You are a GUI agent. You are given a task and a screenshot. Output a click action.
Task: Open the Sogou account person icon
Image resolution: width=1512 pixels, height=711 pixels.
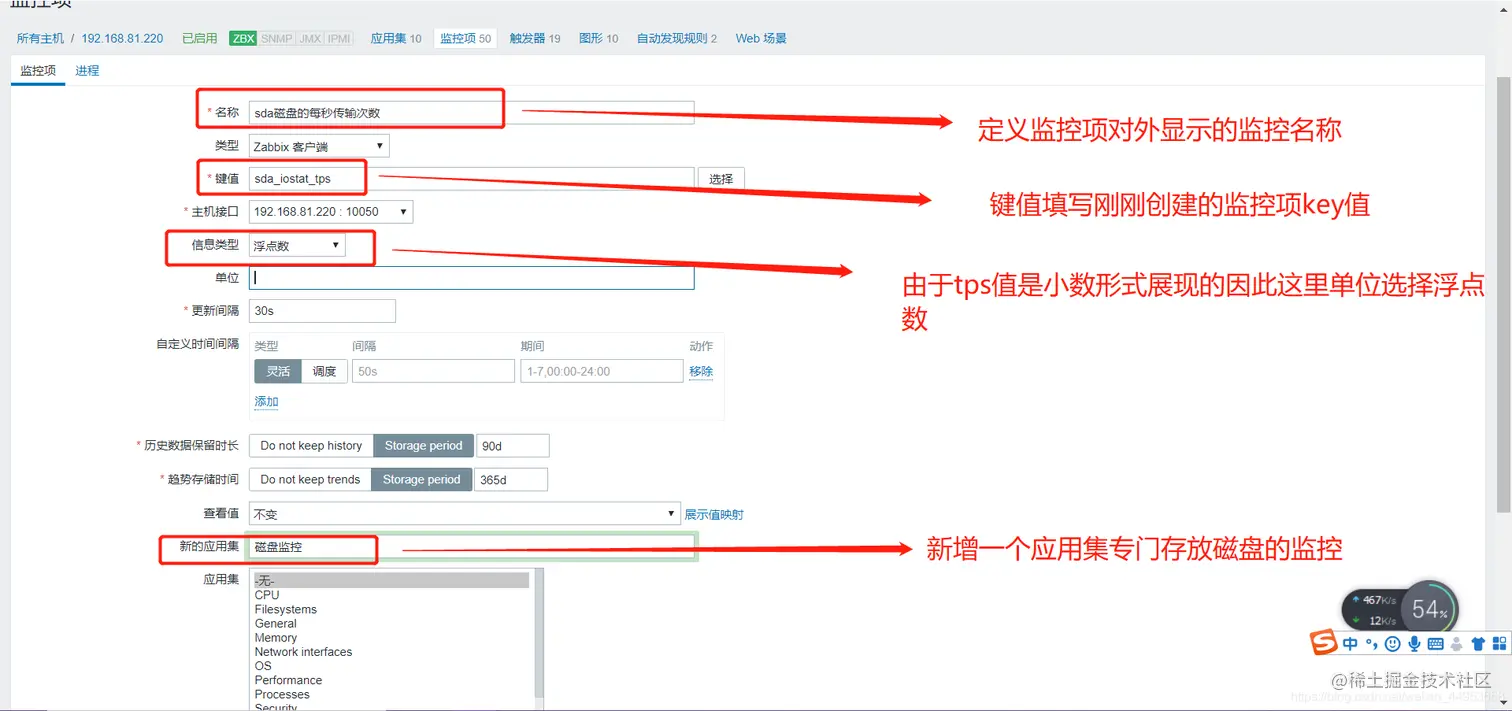1456,643
